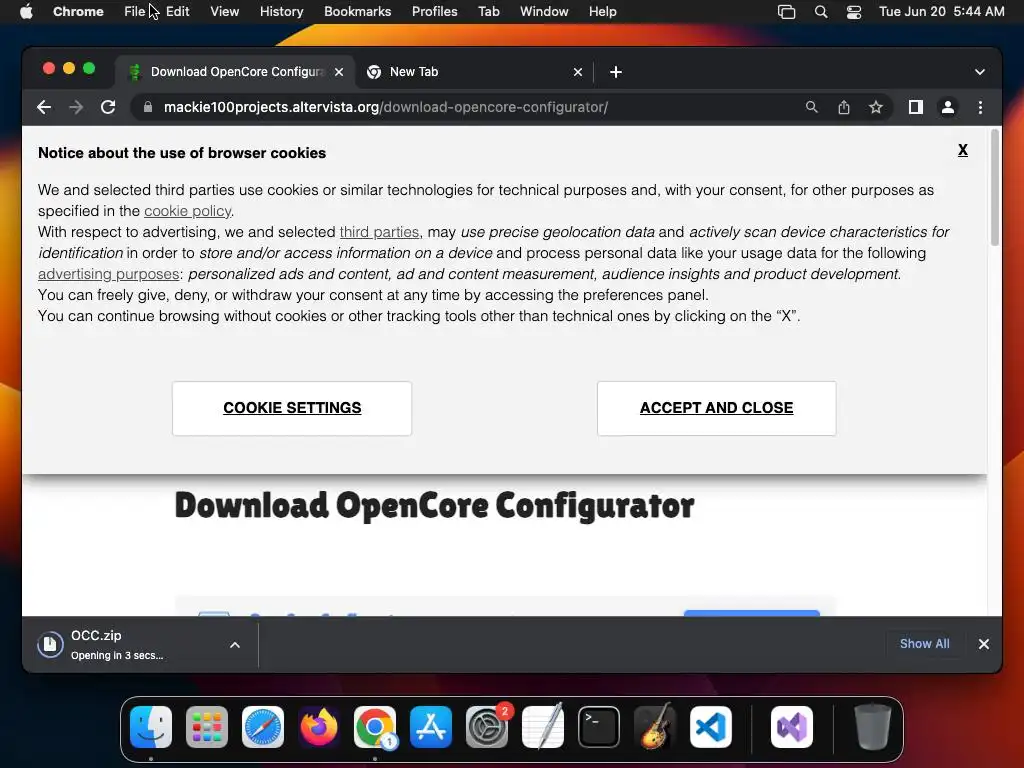
Task: Open Launchpad from the Dock
Action: pyautogui.click(x=207, y=727)
